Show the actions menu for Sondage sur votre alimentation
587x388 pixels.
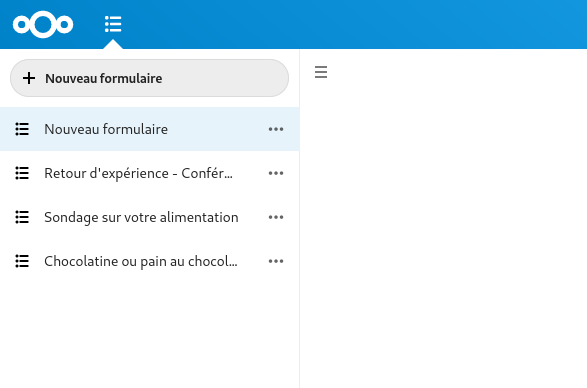[276, 217]
